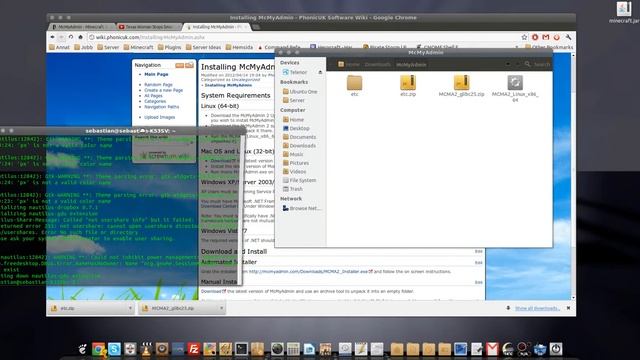The height and width of the screenshot is (360, 640).
Task: Open the Server Ideas bookmarks folder
Action: click(203, 47)
